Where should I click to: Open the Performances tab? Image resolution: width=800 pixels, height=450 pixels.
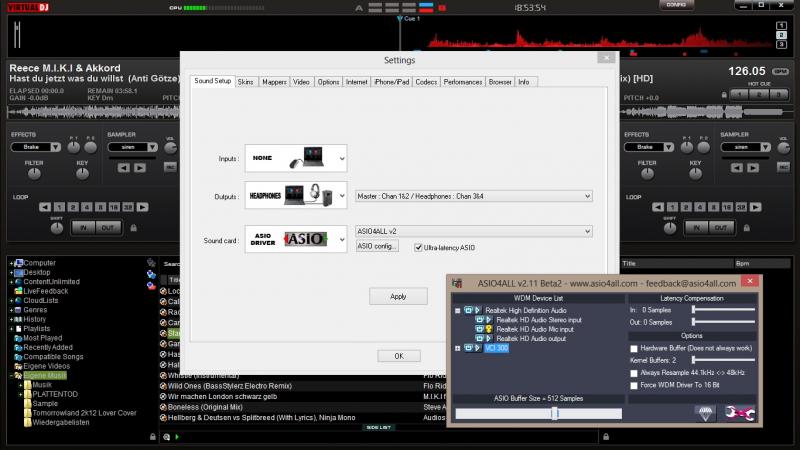(463, 81)
